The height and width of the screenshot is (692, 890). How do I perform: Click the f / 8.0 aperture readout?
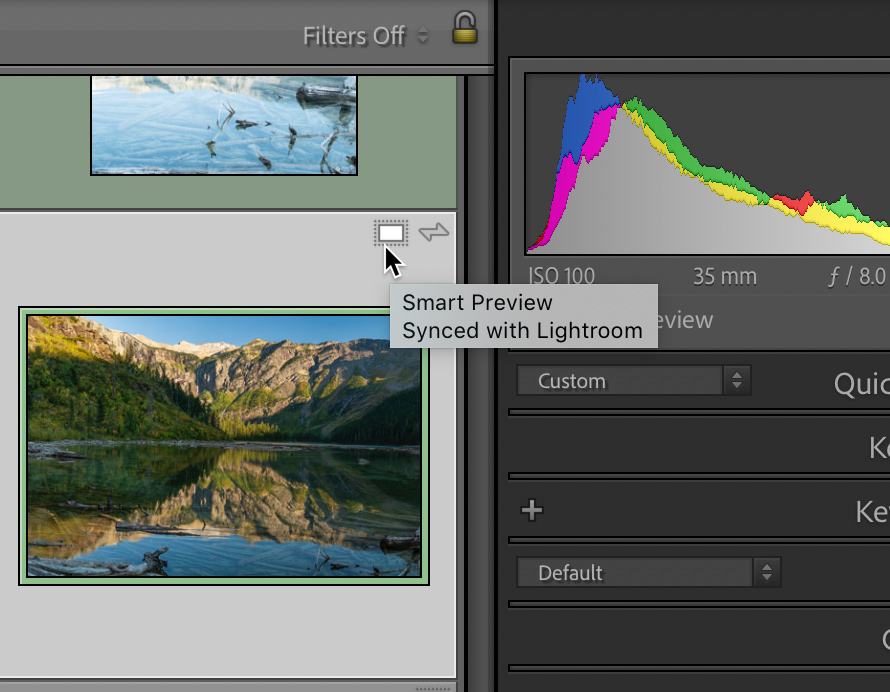pyautogui.click(x=857, y=276)
